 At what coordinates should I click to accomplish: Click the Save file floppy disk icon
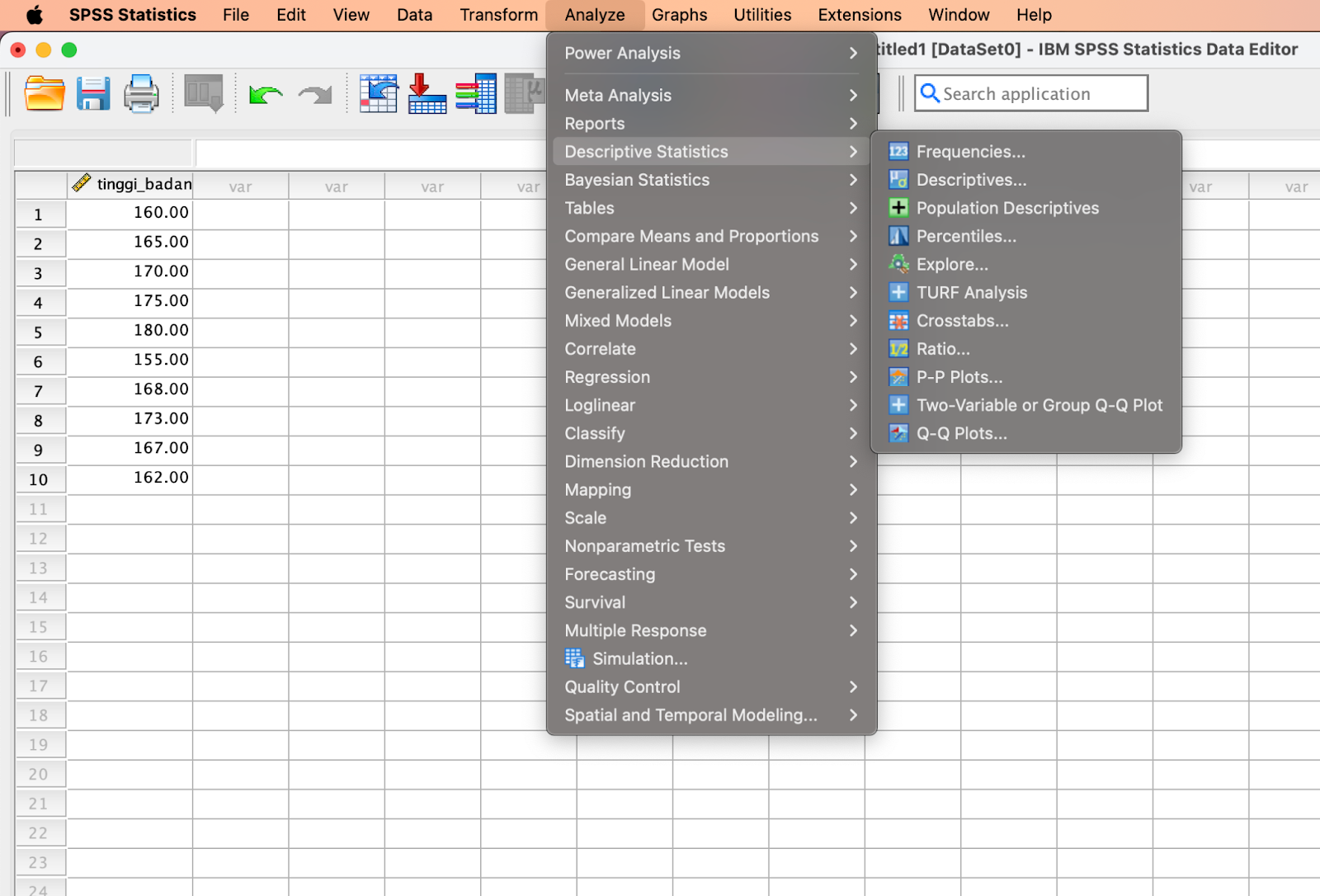(93, 94)
